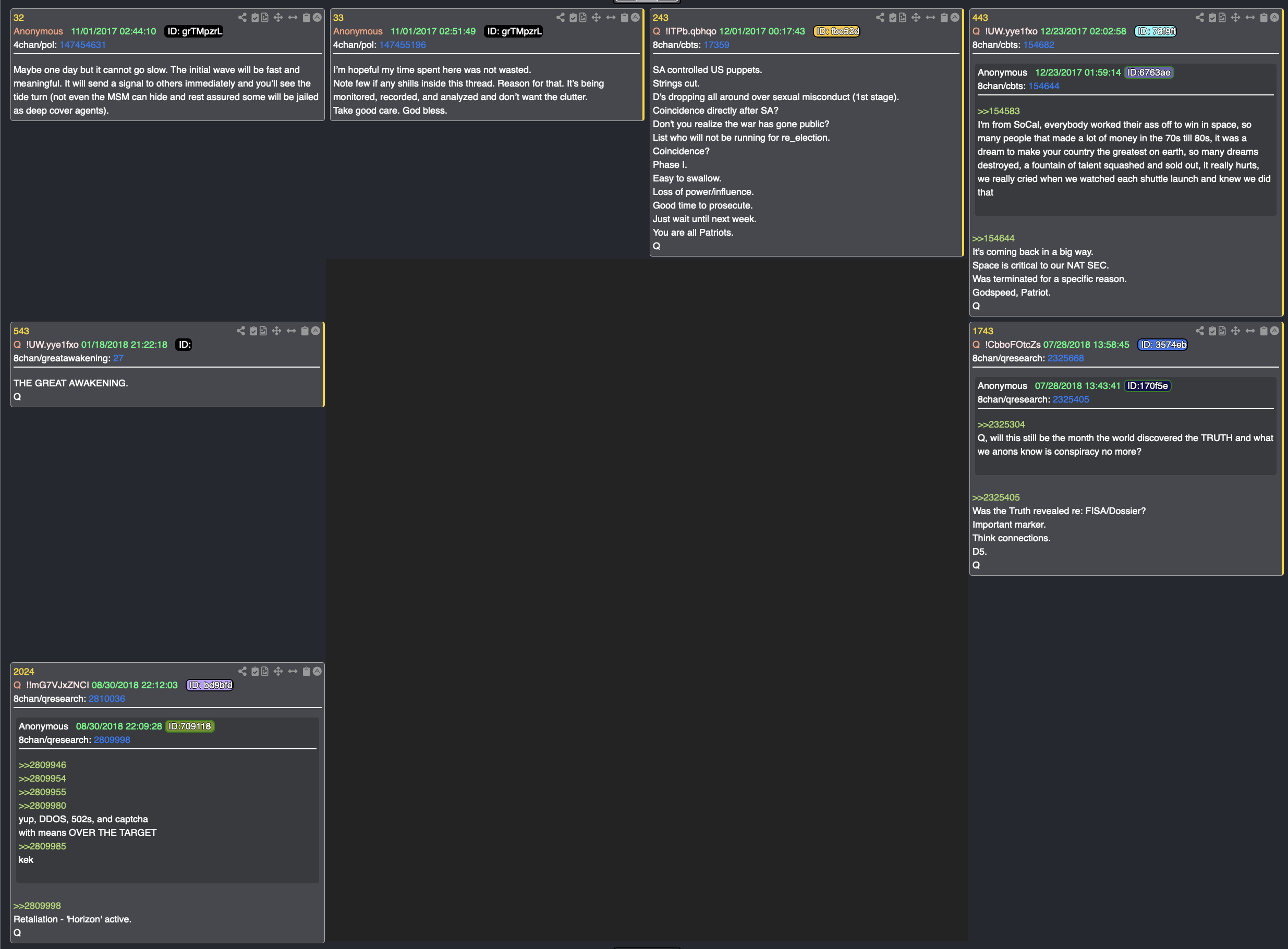1288x949 pixels.
Task: Open 8chan/qresearch post link 2325668
Action: coord(1066,358)
